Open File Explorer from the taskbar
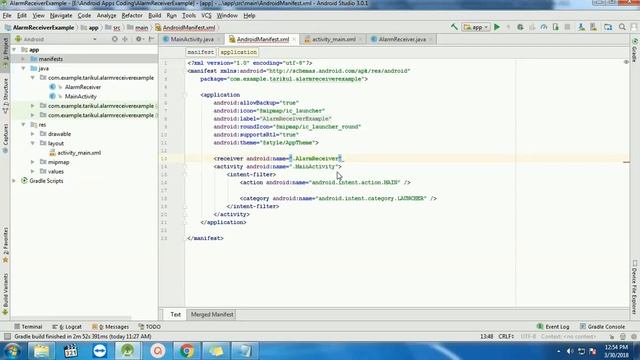Viewport: 640px width, 360px height. pyautogui.click(x=41, y=351)
